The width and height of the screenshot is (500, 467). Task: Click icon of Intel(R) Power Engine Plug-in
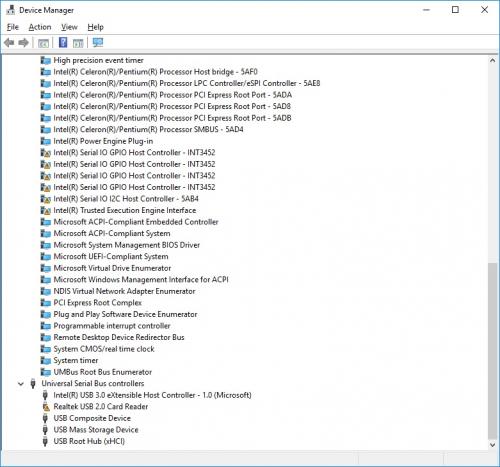pos(45,141)
